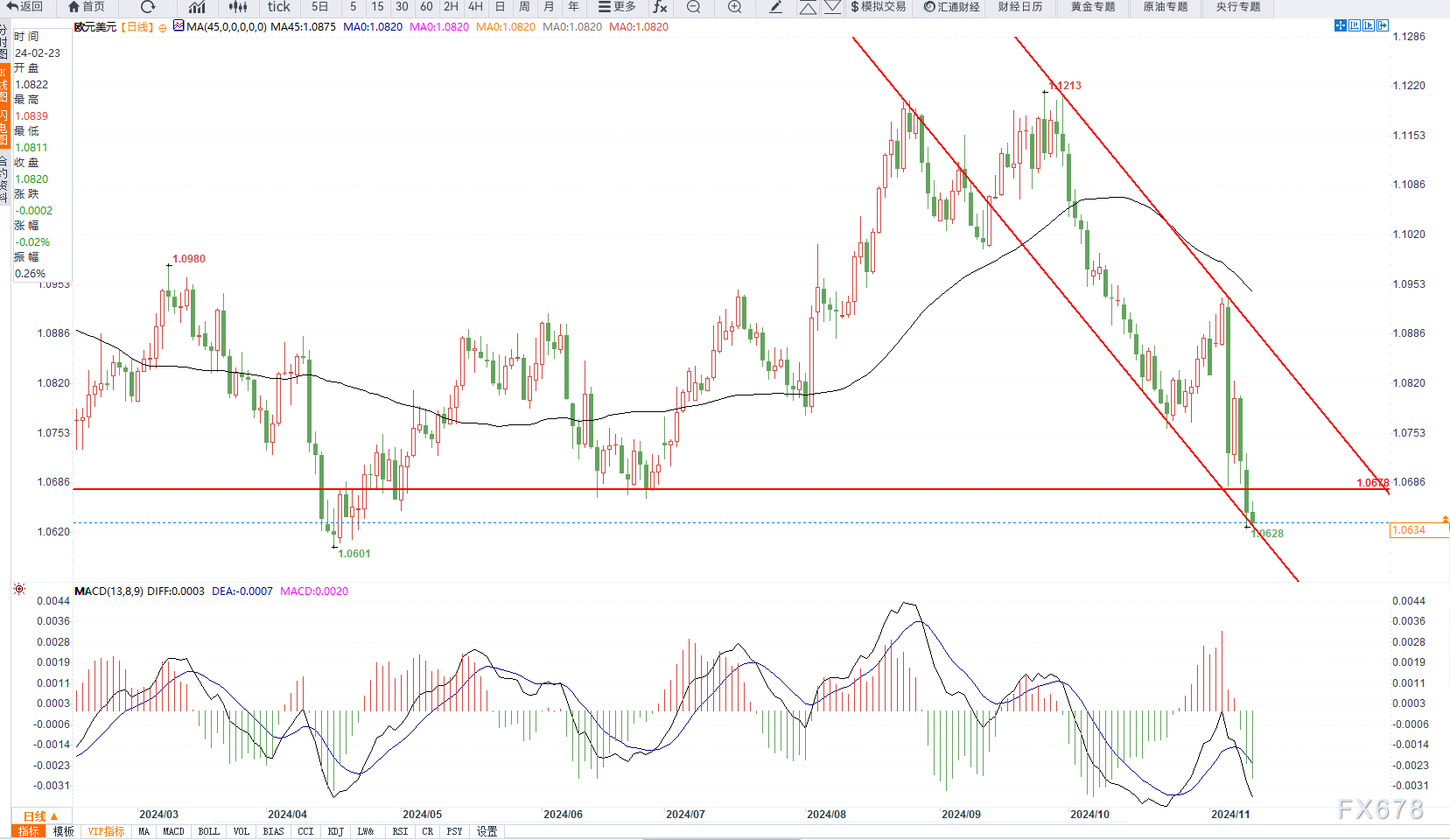Select the candlestick chart type icon
Screen dimensions: 1450x840
click(238, 7)
